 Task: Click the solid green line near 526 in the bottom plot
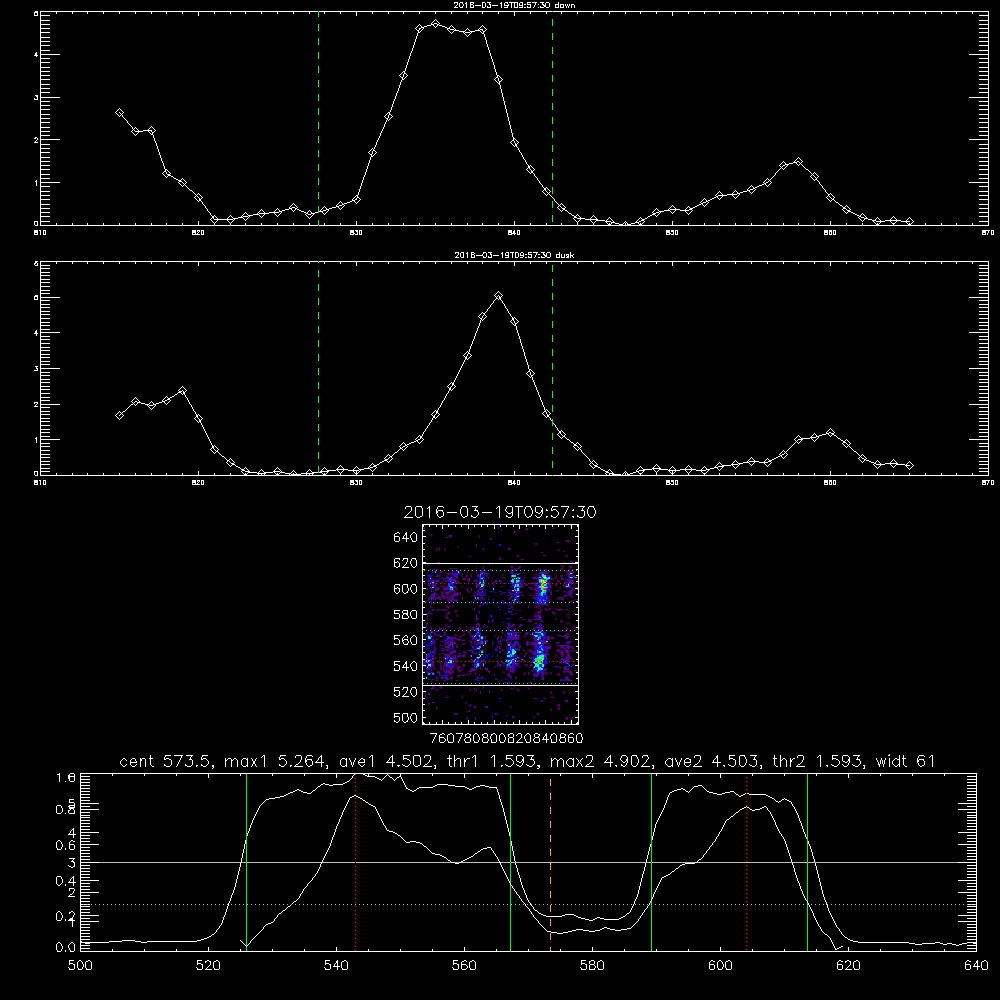246,862
